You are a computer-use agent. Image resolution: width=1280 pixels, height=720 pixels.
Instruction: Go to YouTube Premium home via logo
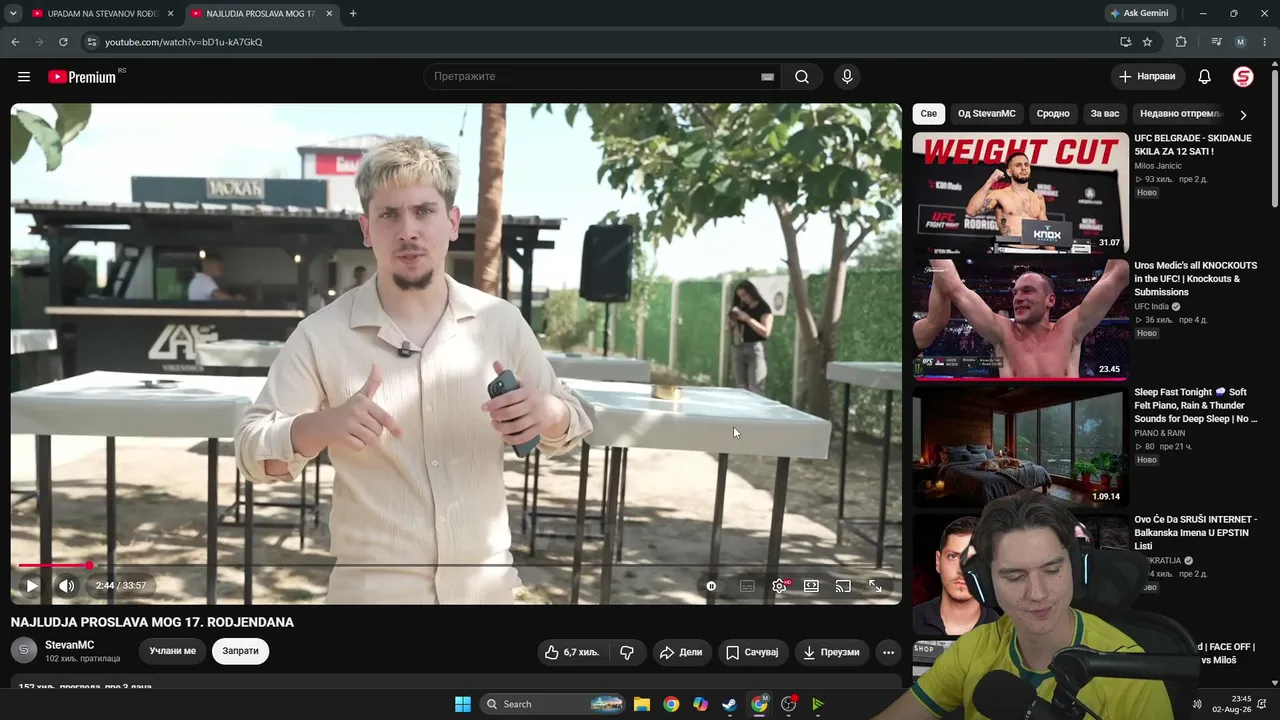tap(82, 77)
